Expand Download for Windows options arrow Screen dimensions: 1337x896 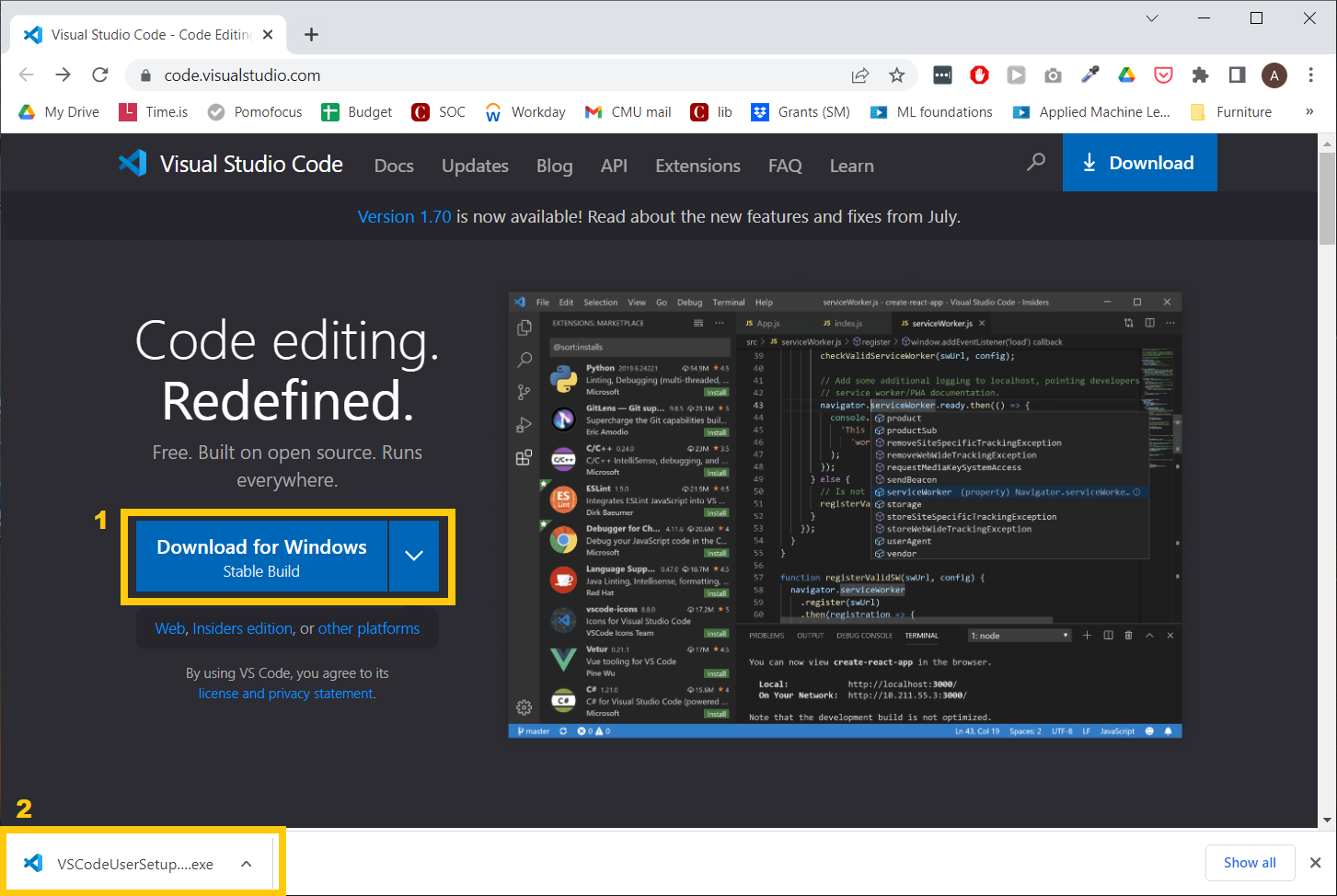(x=414, y=556)
